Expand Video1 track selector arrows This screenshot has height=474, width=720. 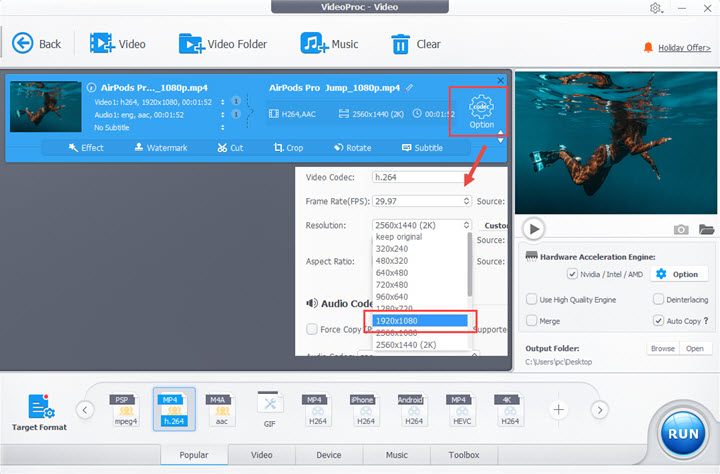(223, 102)
